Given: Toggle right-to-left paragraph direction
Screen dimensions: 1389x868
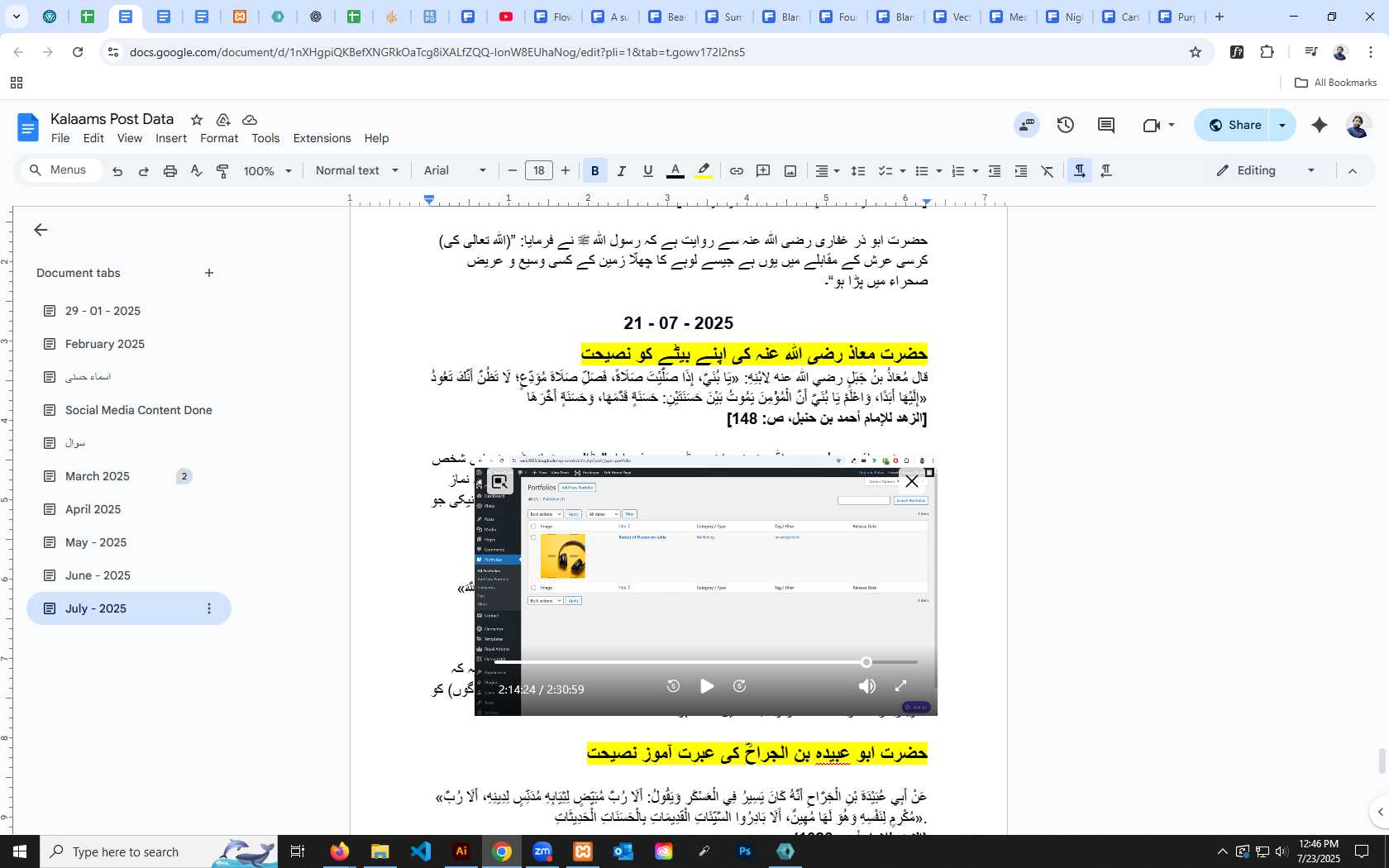Looking at the screenshot, I should tap(1106, 171).
